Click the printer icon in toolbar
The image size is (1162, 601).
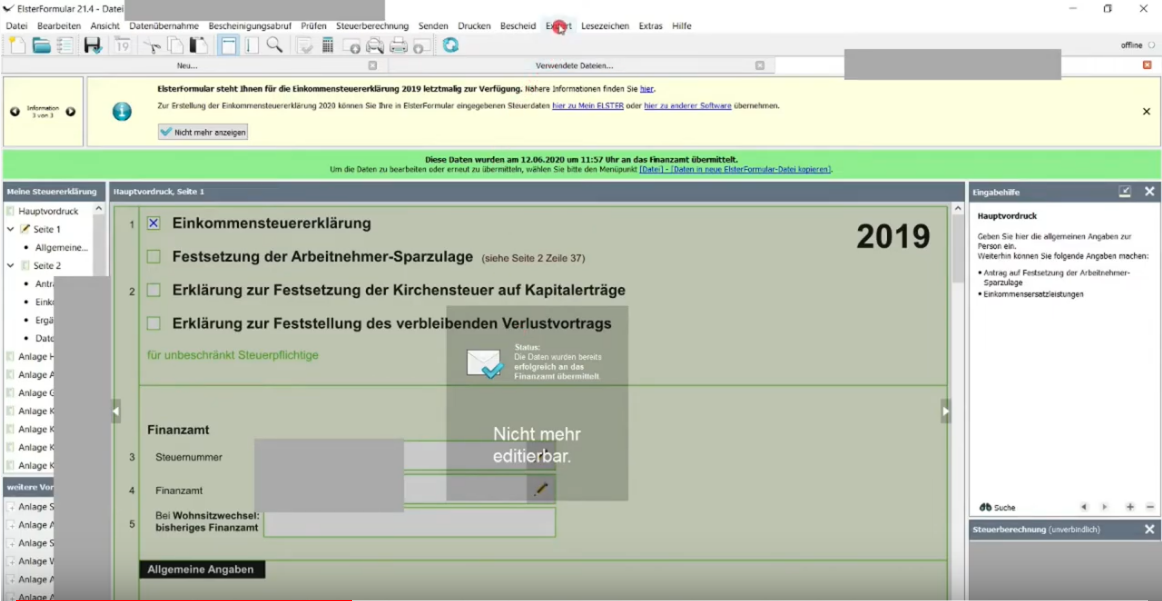[399, 45]
